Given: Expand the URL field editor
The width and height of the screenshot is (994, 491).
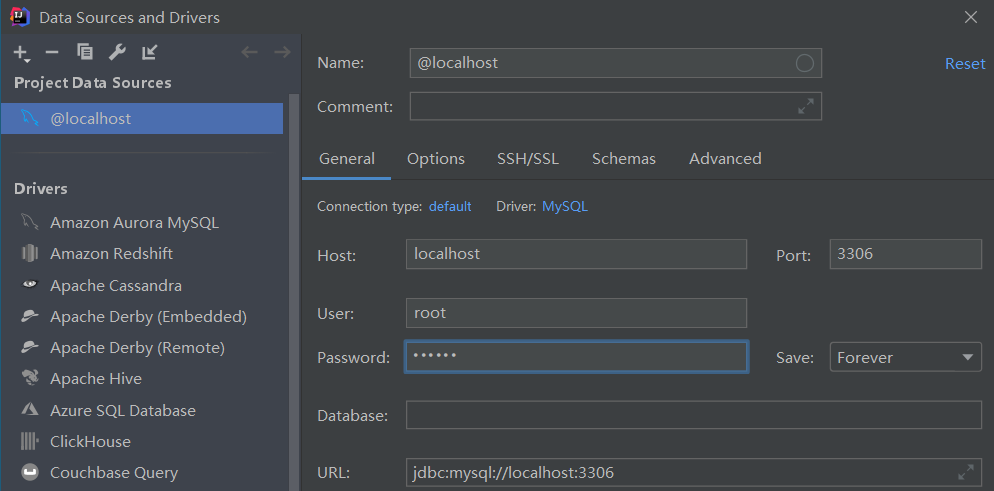Looking at the screenshot, I should click(965, 472).
